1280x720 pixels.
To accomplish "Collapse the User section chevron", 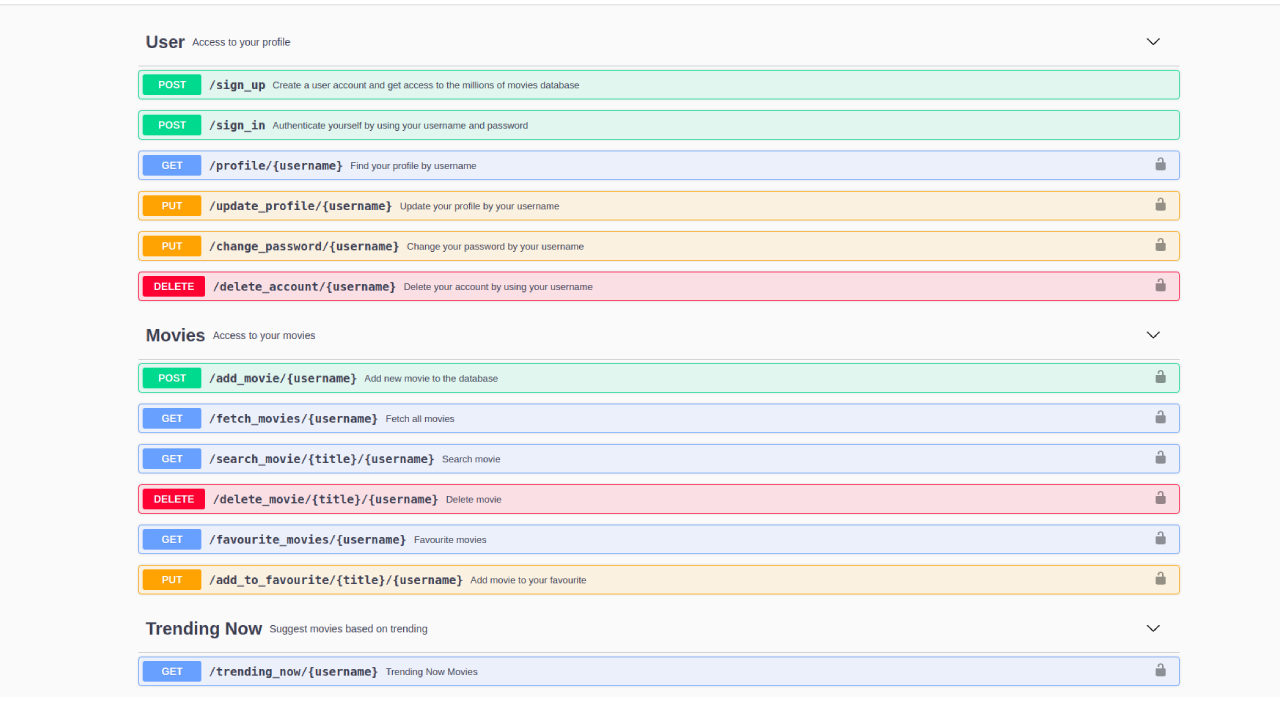I will tap(1153, 42).
